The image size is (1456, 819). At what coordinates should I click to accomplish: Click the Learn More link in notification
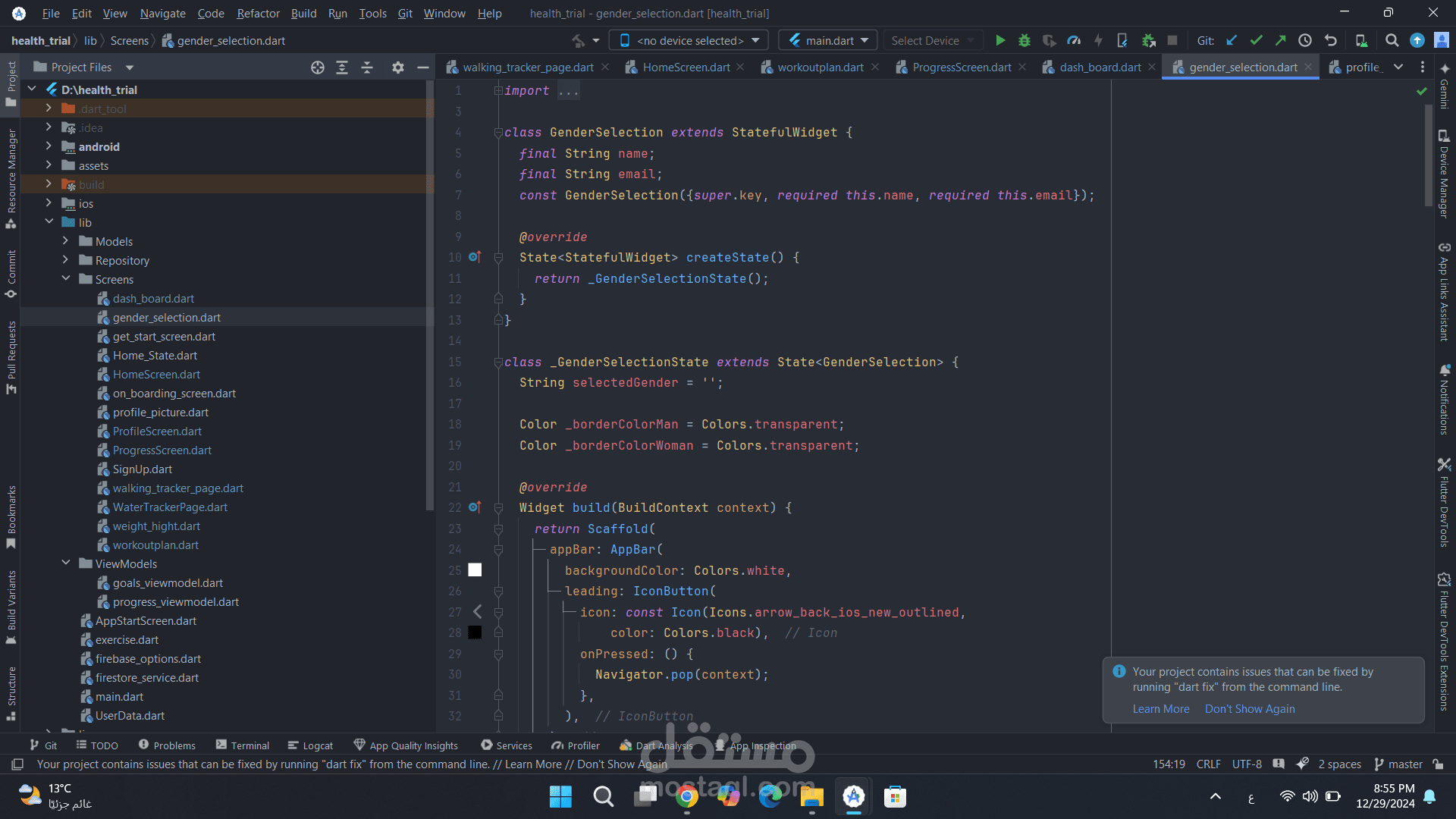point(1160,709)
